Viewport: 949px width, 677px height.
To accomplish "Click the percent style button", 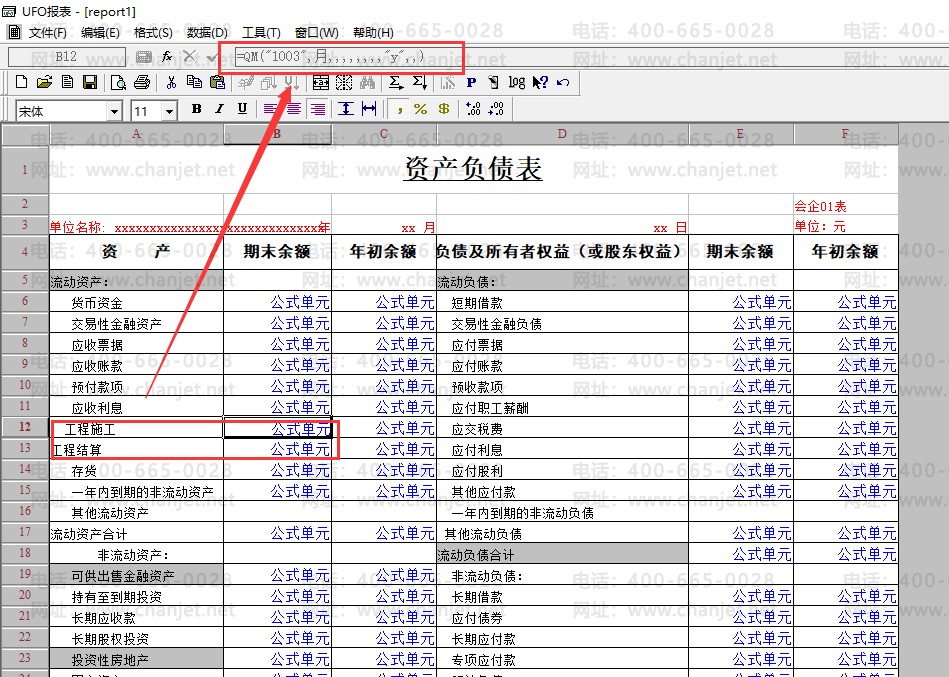I will [420, 109].
